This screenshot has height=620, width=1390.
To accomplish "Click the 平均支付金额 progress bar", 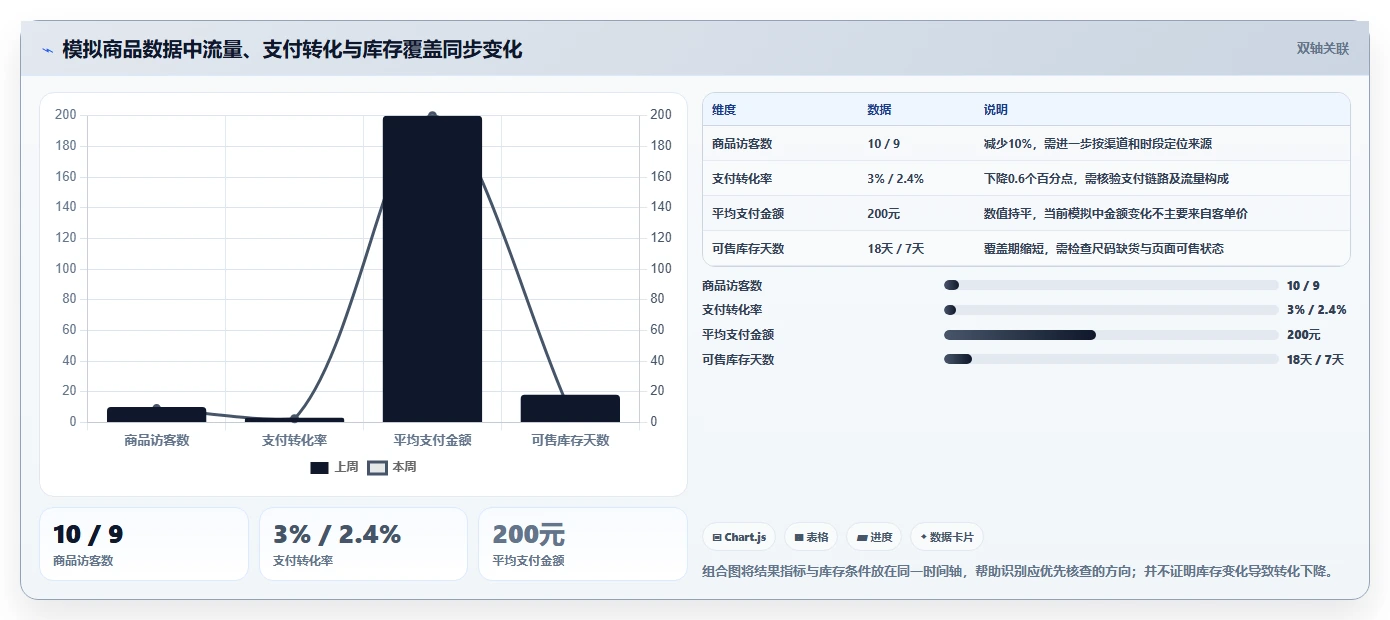I will click(x=1111, y=335).
